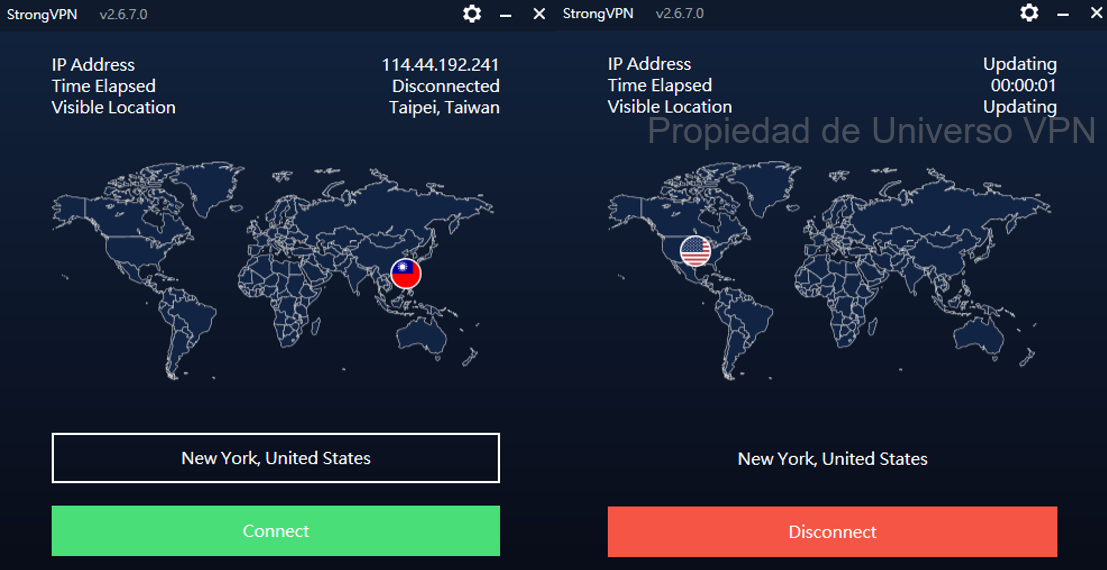Click the green Connect button
This screenshot has height=570, width=1107.
[x=275, y=530]
